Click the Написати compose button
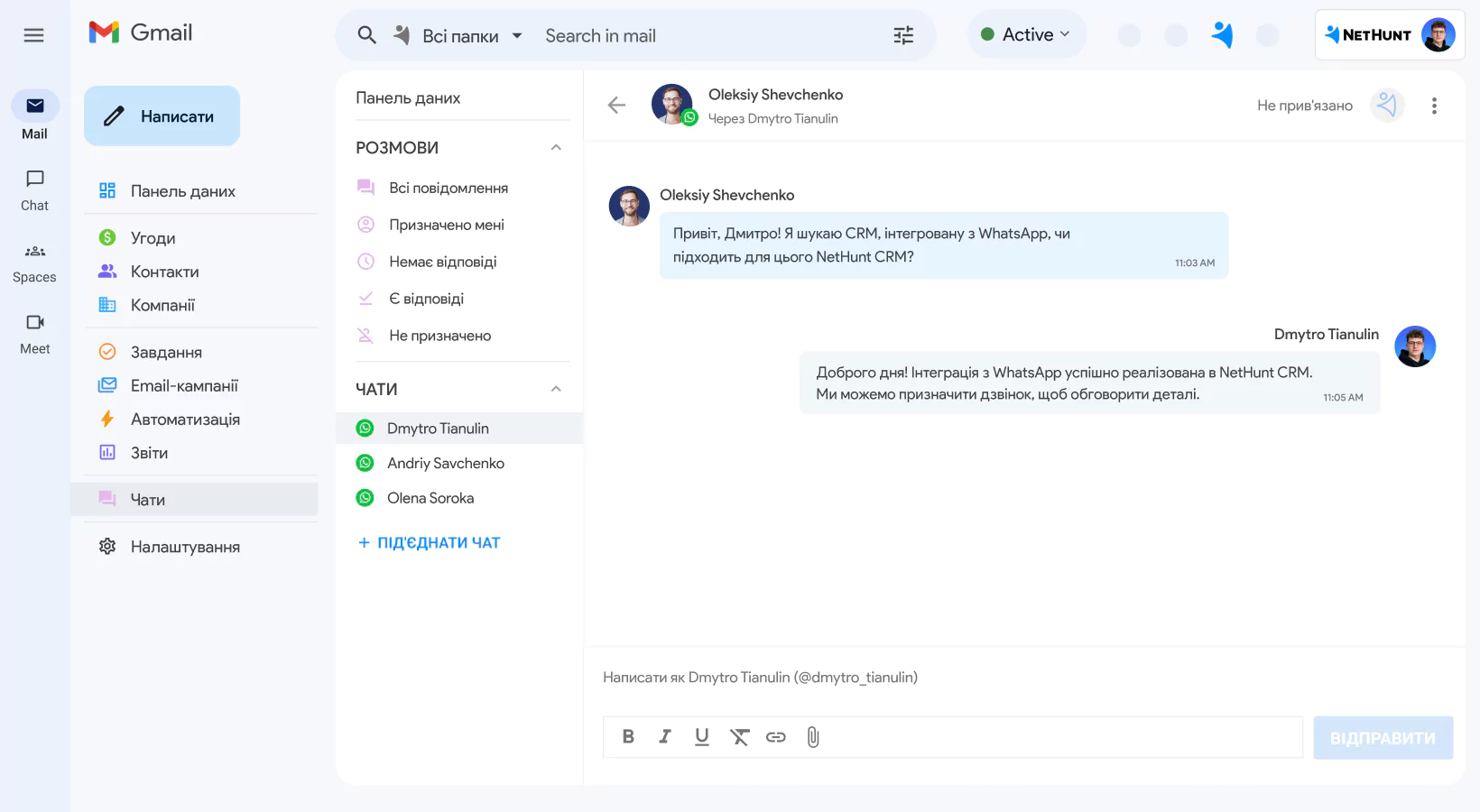Viewport: 1480px width, 812px height. [162, 115]
